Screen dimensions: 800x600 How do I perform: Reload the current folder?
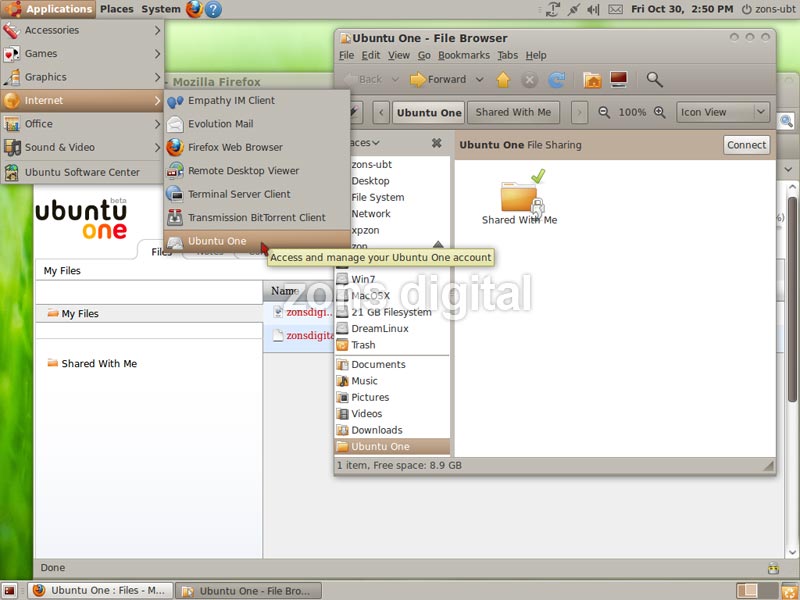pos(557,80)
